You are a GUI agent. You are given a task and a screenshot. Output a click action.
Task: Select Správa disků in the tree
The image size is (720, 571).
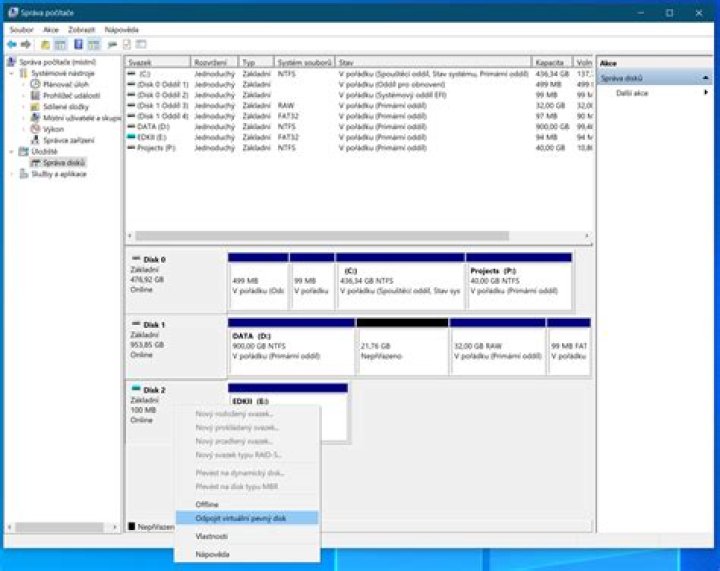coord(64,162)
